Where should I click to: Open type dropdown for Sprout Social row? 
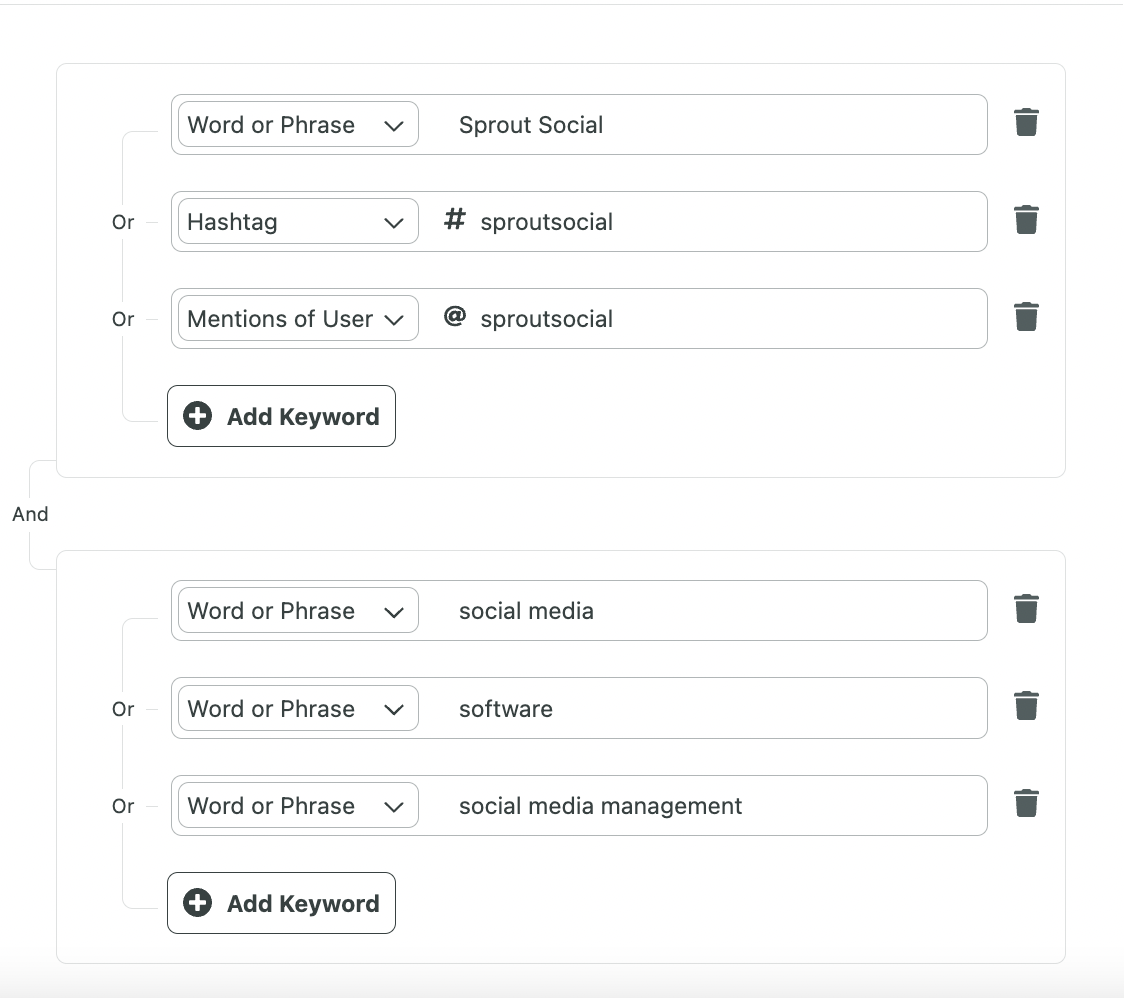coord(298,125)
